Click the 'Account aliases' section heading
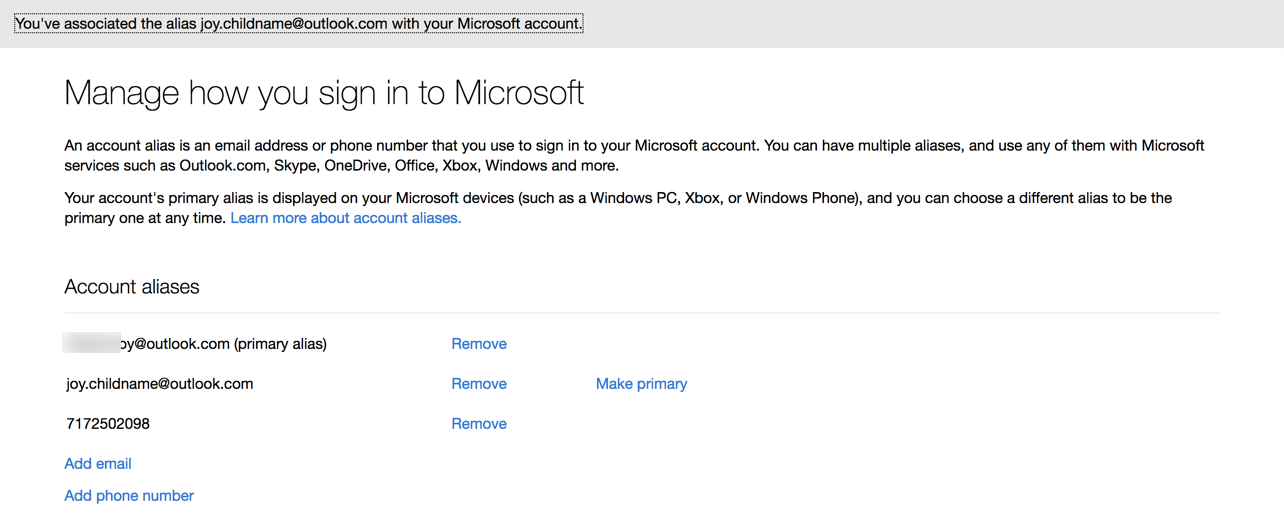Image resolution: width=1284 pixels, height=517 pixels. click(132, 287)
